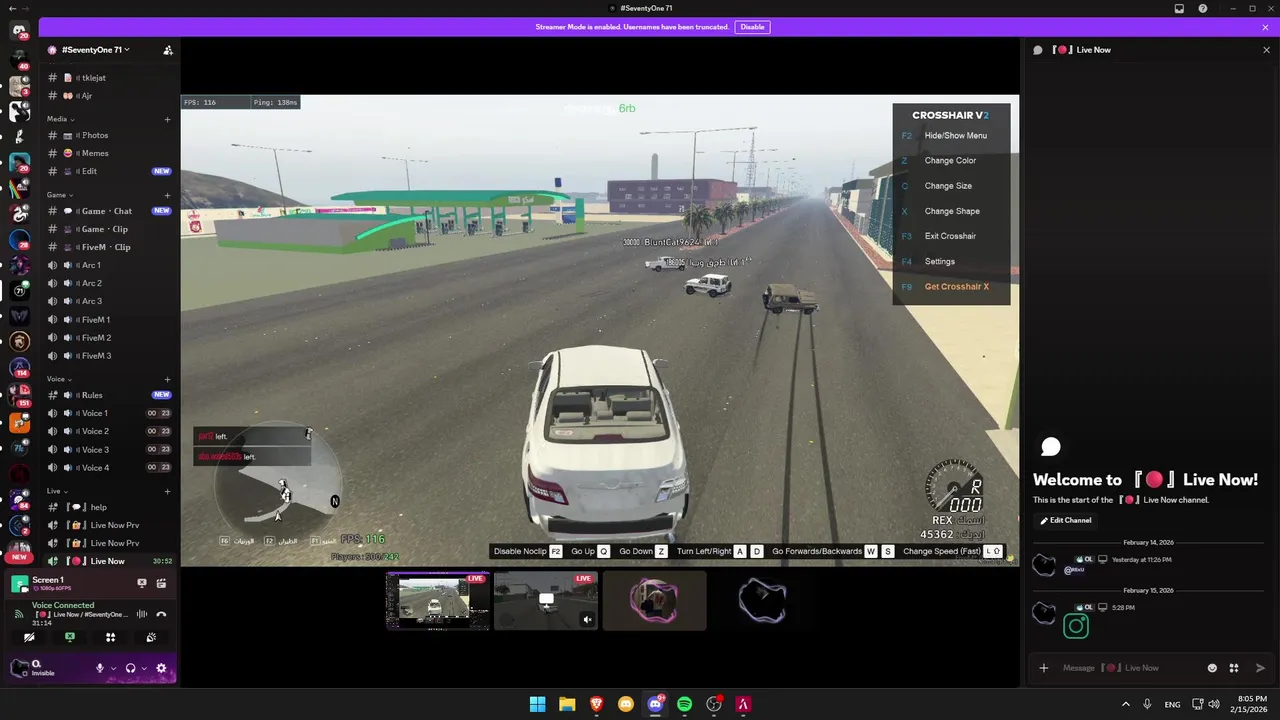Screen dimensions: 1280x720
Task: Collapse the Game category
Action: (60, 195)
